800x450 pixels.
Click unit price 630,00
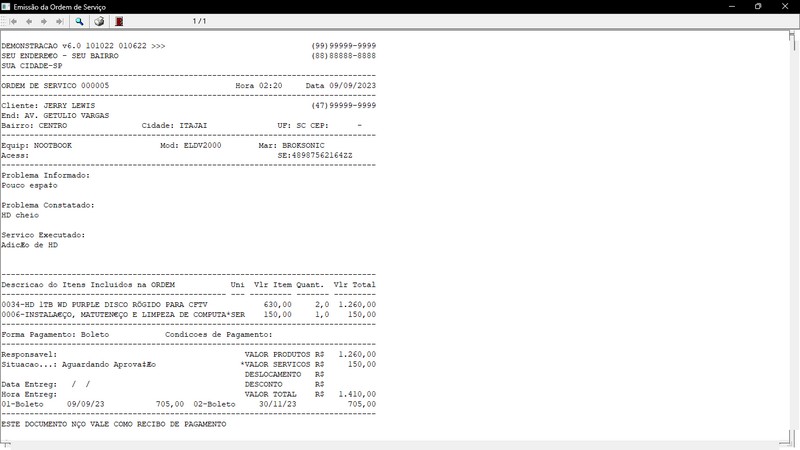[x=278, y=305]
